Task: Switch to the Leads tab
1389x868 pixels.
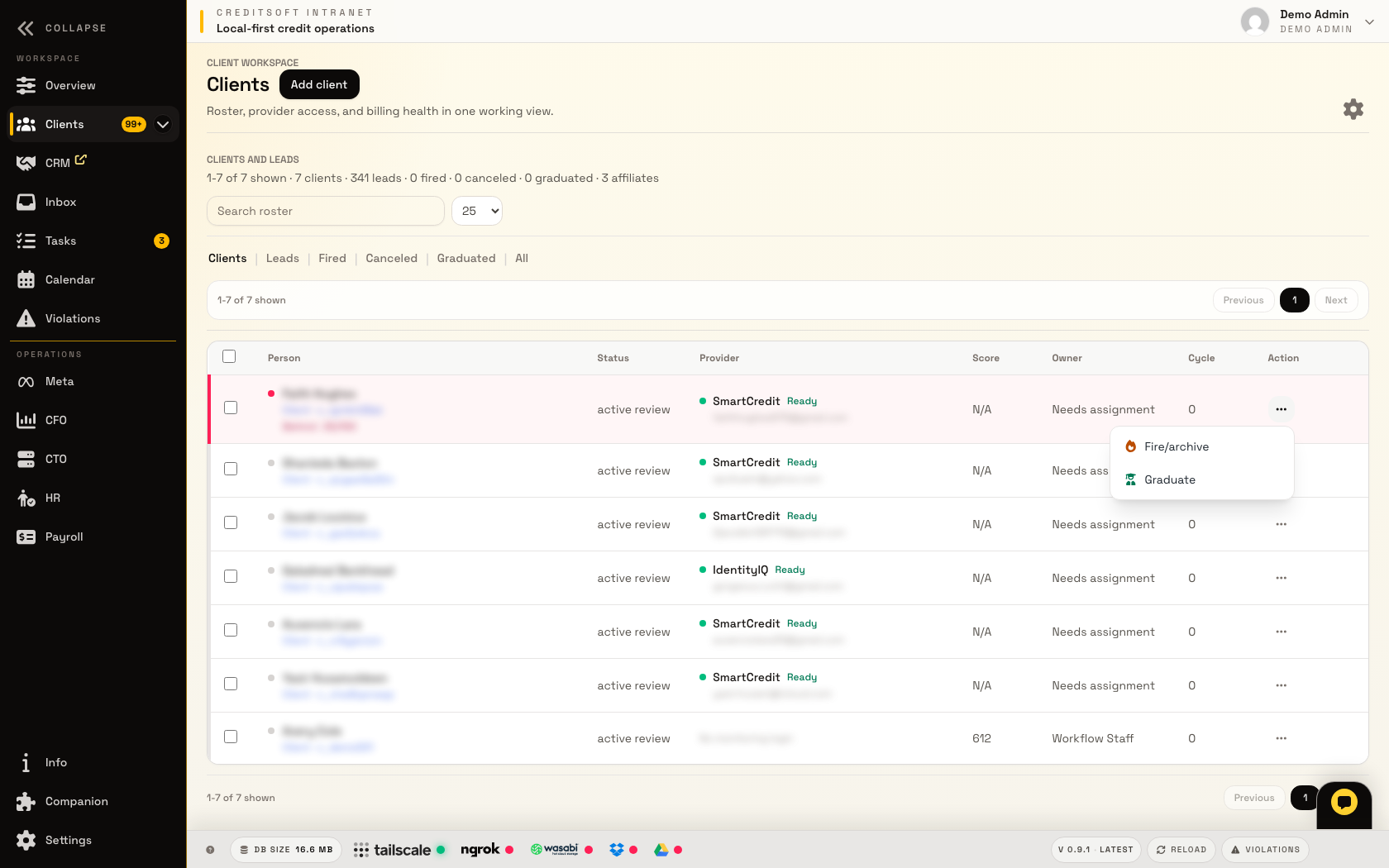Action: [282, 258]
